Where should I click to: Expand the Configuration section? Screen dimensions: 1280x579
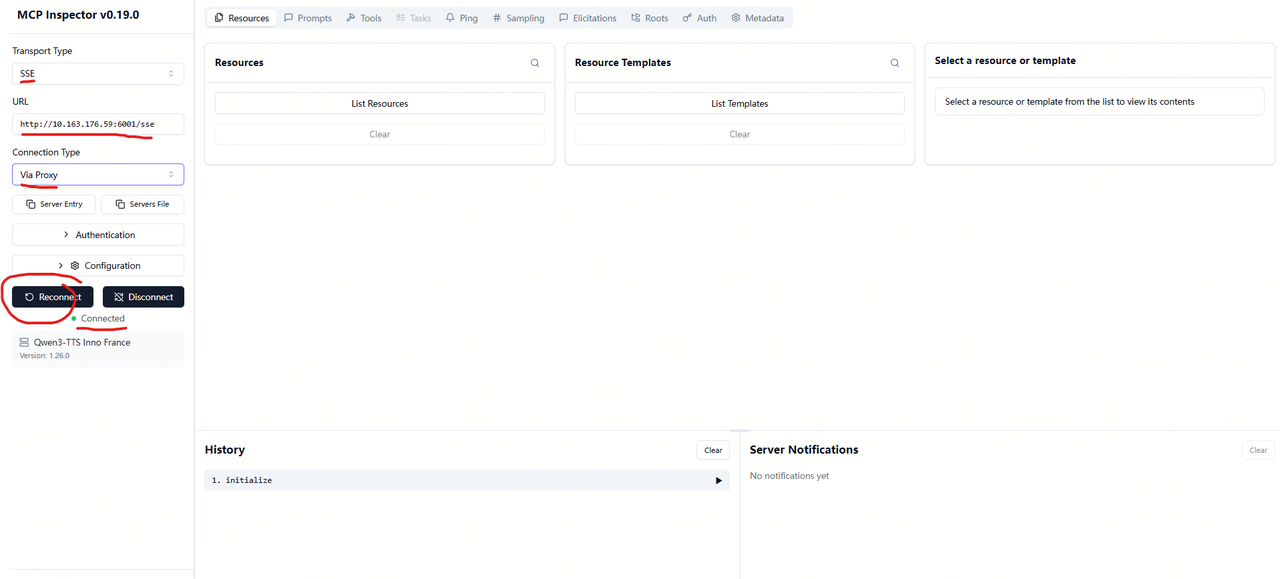click(x=97, y=266)
